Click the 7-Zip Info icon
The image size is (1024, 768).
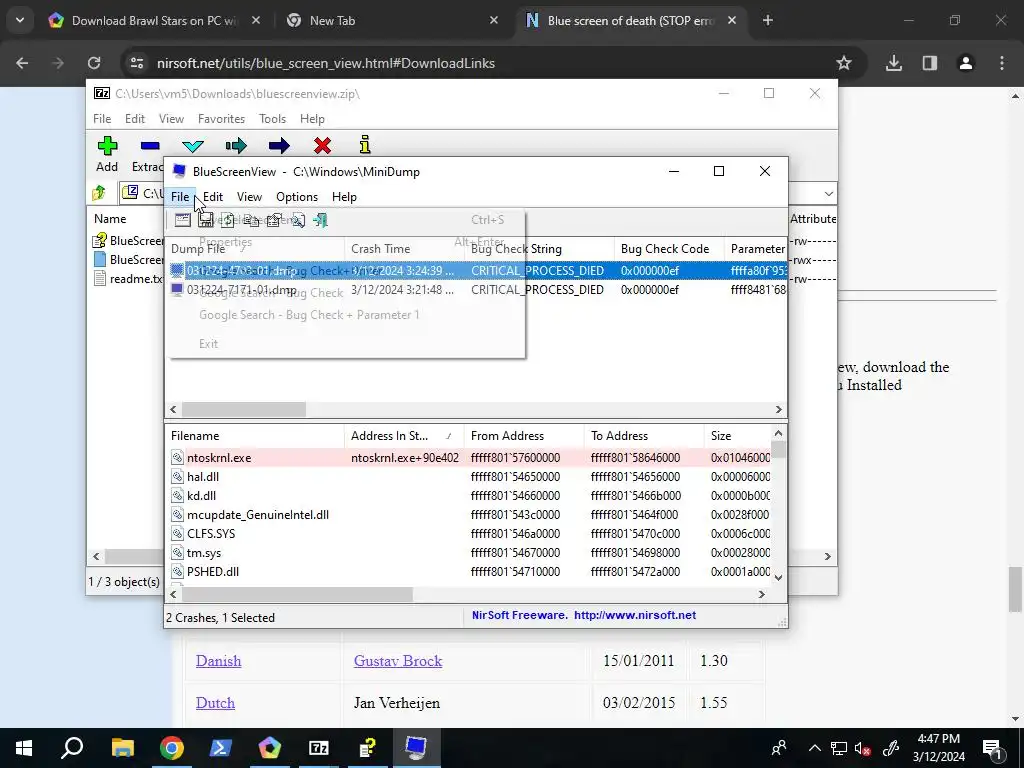(x=365, y=145)
